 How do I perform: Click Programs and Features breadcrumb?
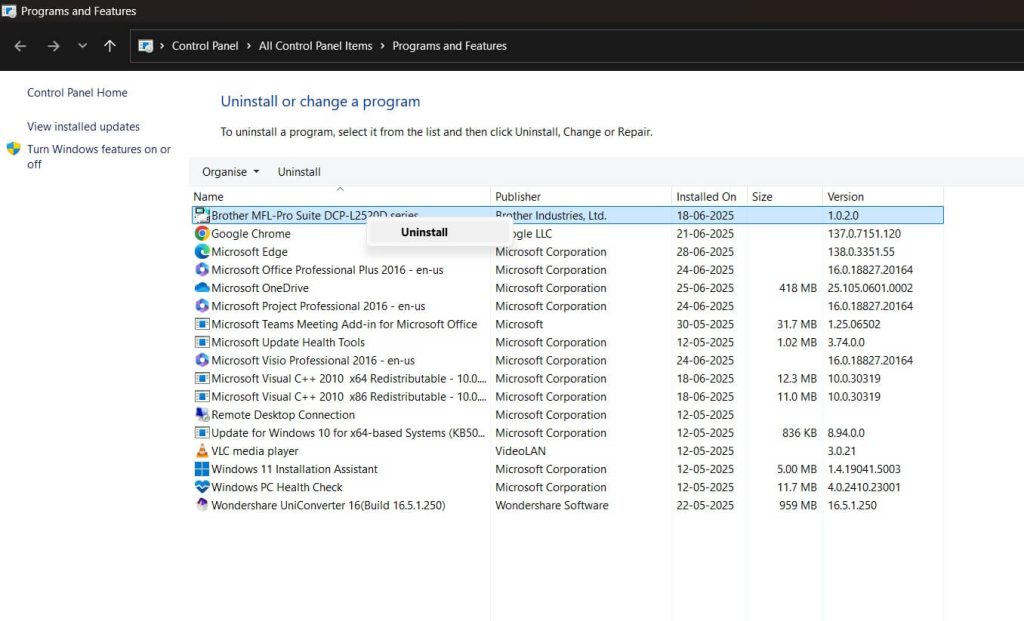tap(449, 46)
